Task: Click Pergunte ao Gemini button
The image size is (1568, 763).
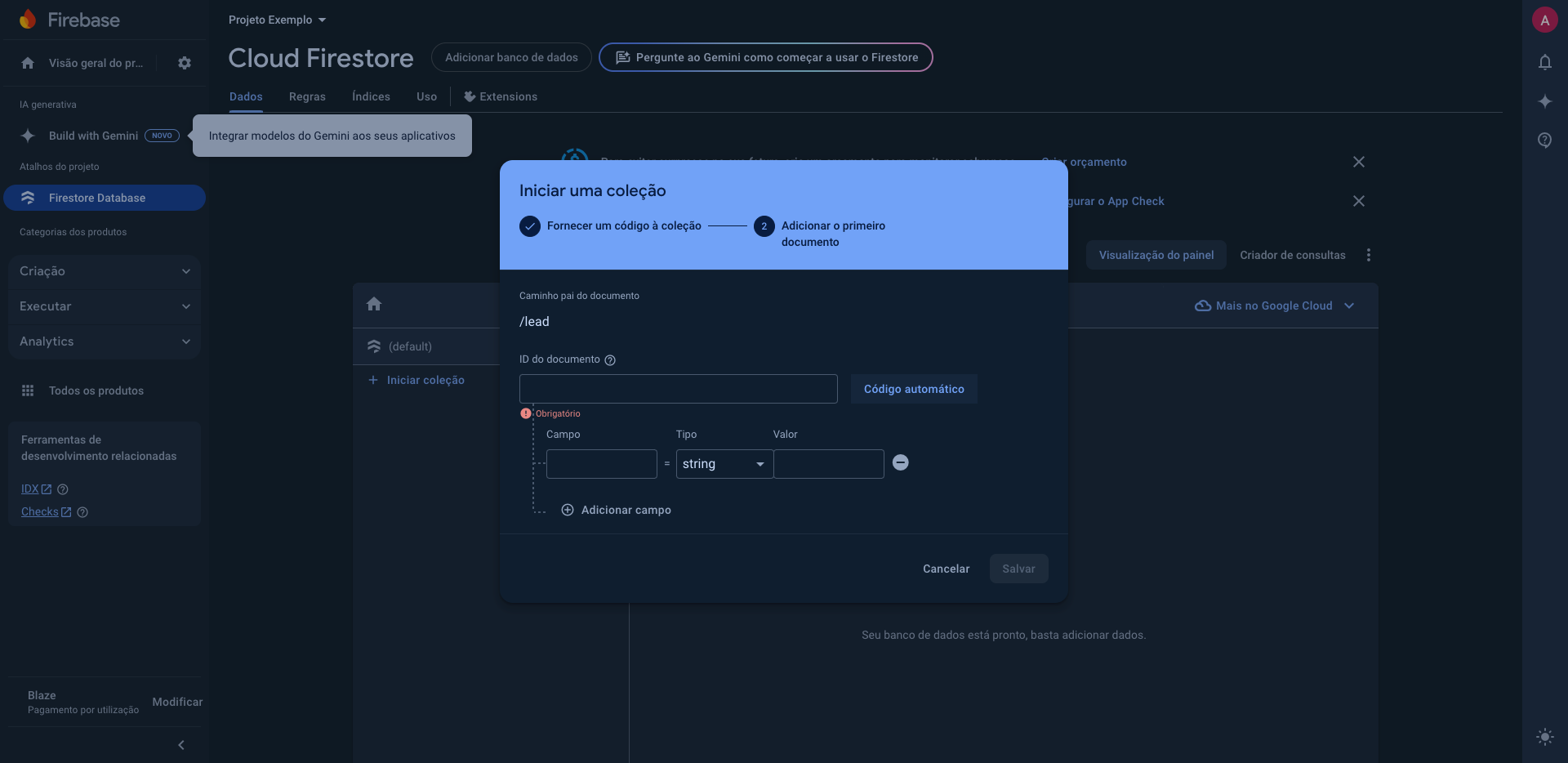Action: pos(766,57)
